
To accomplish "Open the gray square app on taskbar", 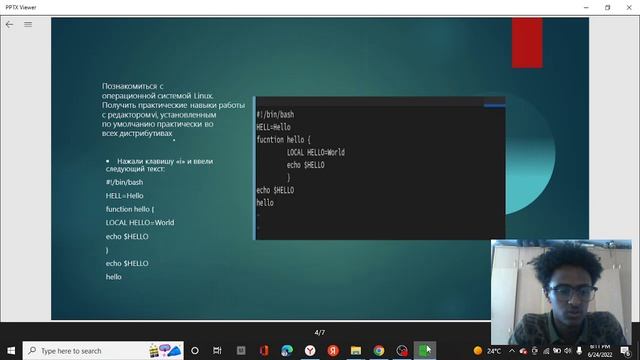I will pos(241,351).
